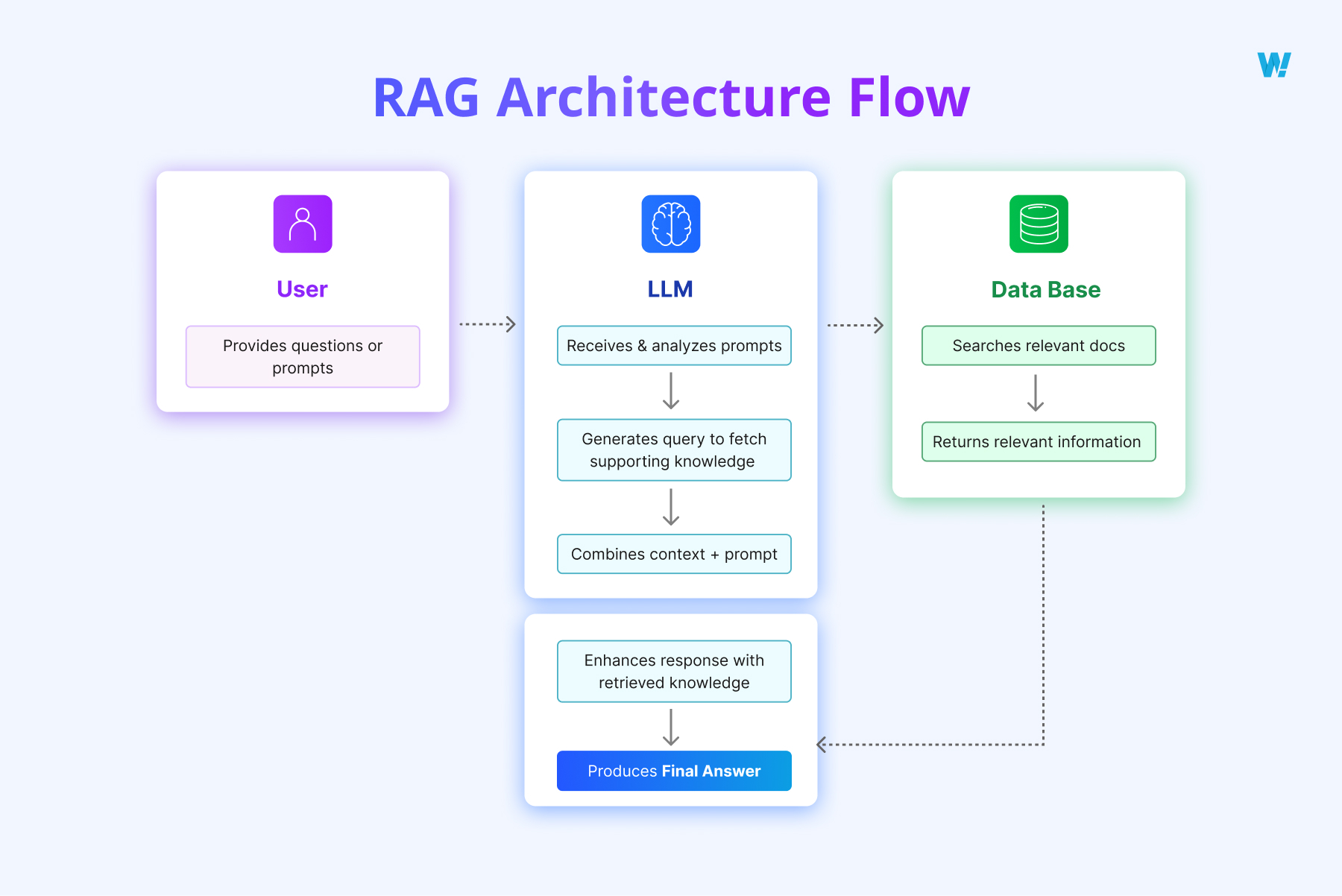Click 'Enhances response with retrieved knowledge' box

(674, 672)
